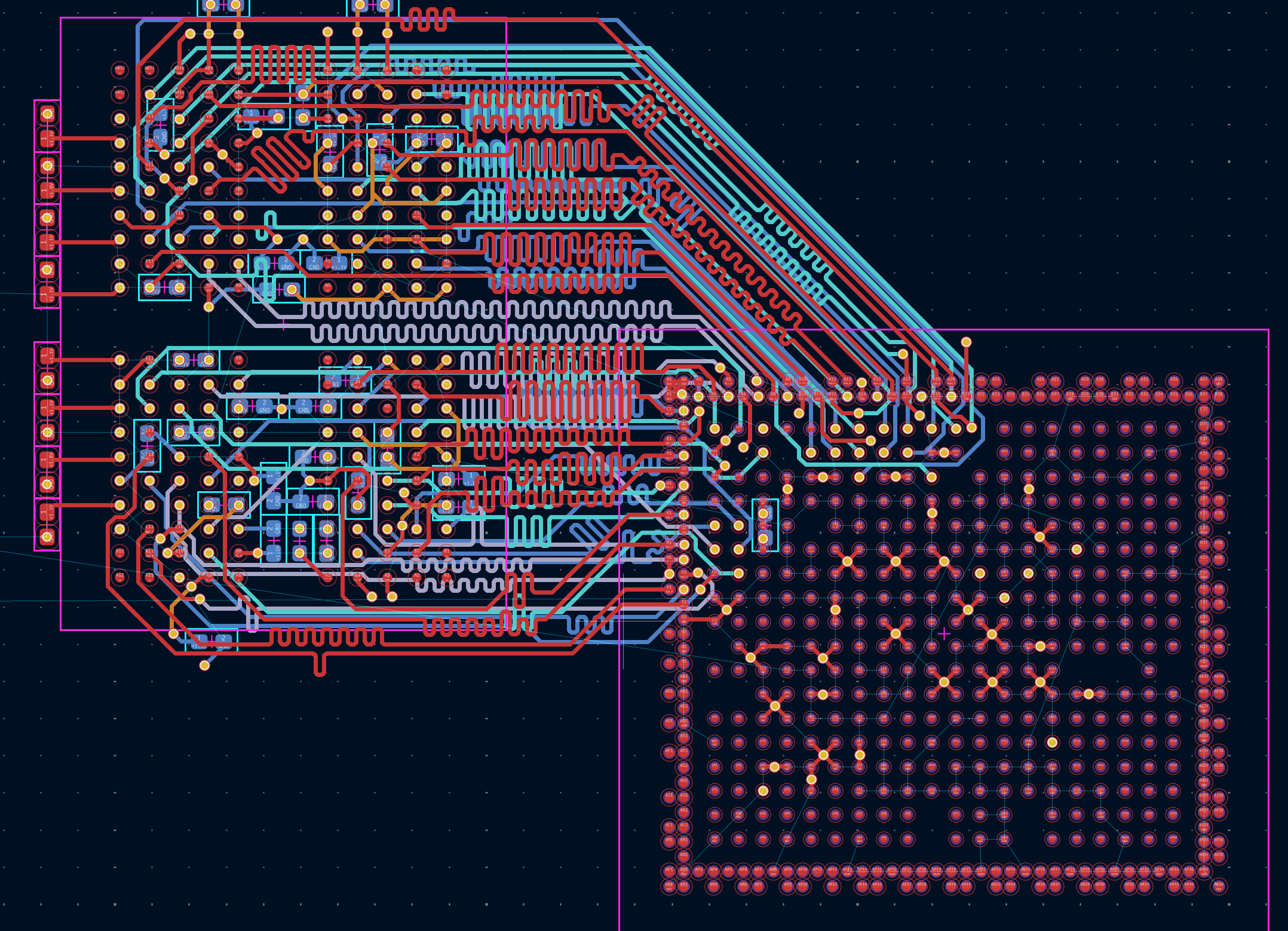The height and width of the screenshot is (931, 1288).
Task: Select isolated via above BGA's top-right area
Action: pos(966,342)
